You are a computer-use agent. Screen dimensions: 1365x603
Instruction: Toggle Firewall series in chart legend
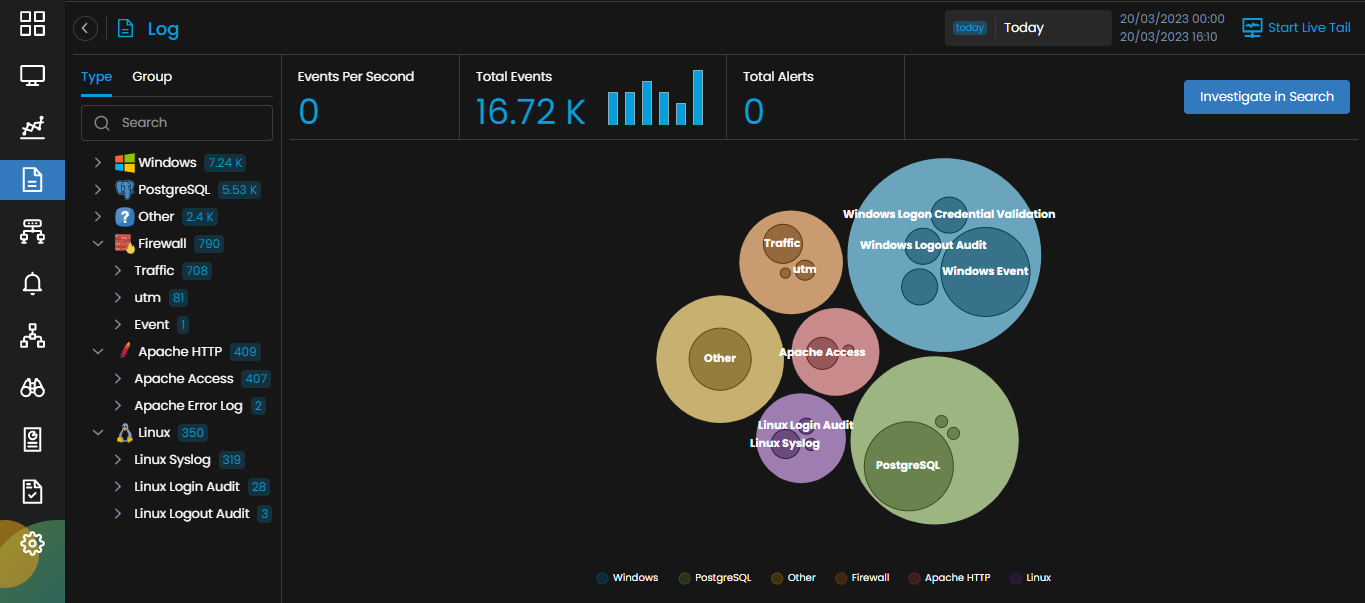(x=862, y=578)
